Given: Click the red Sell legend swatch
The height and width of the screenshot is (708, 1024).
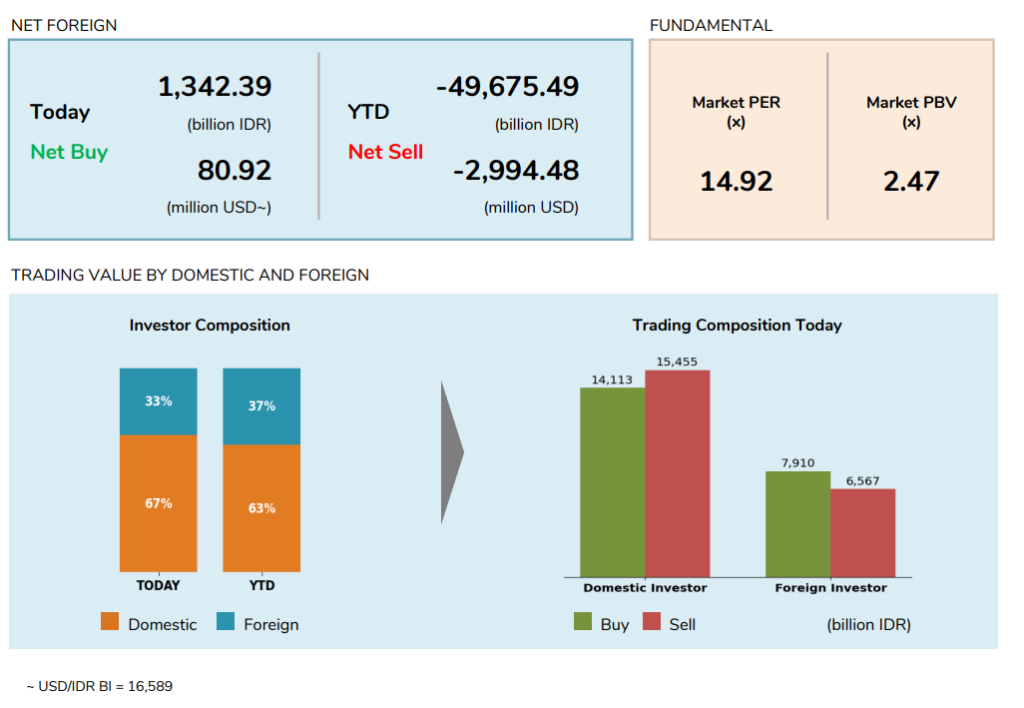Looking at the screenshot, I should 652,622.
